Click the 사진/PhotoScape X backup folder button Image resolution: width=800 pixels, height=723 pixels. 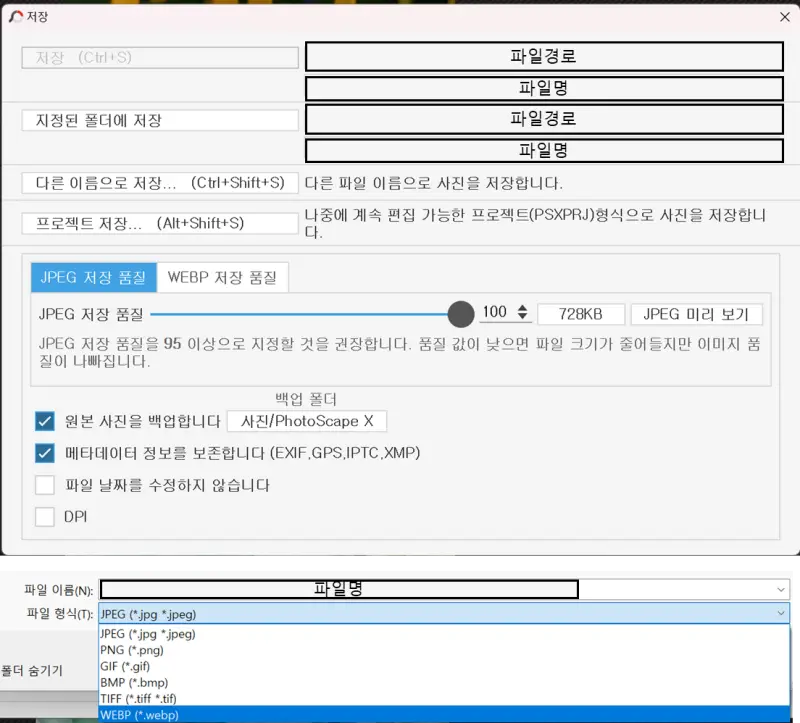point(307,421)
